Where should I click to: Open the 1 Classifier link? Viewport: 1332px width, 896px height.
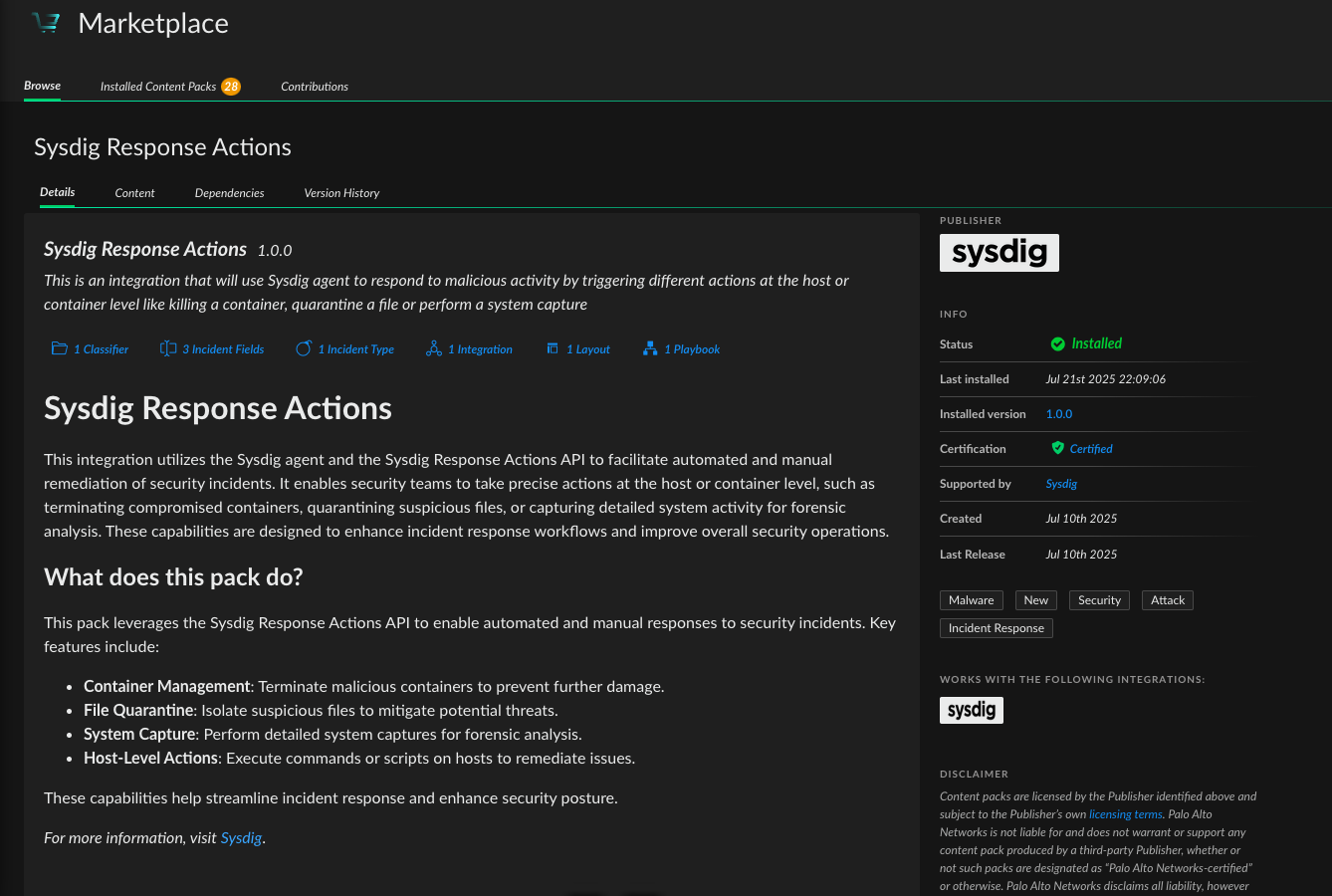click(101, 349)
